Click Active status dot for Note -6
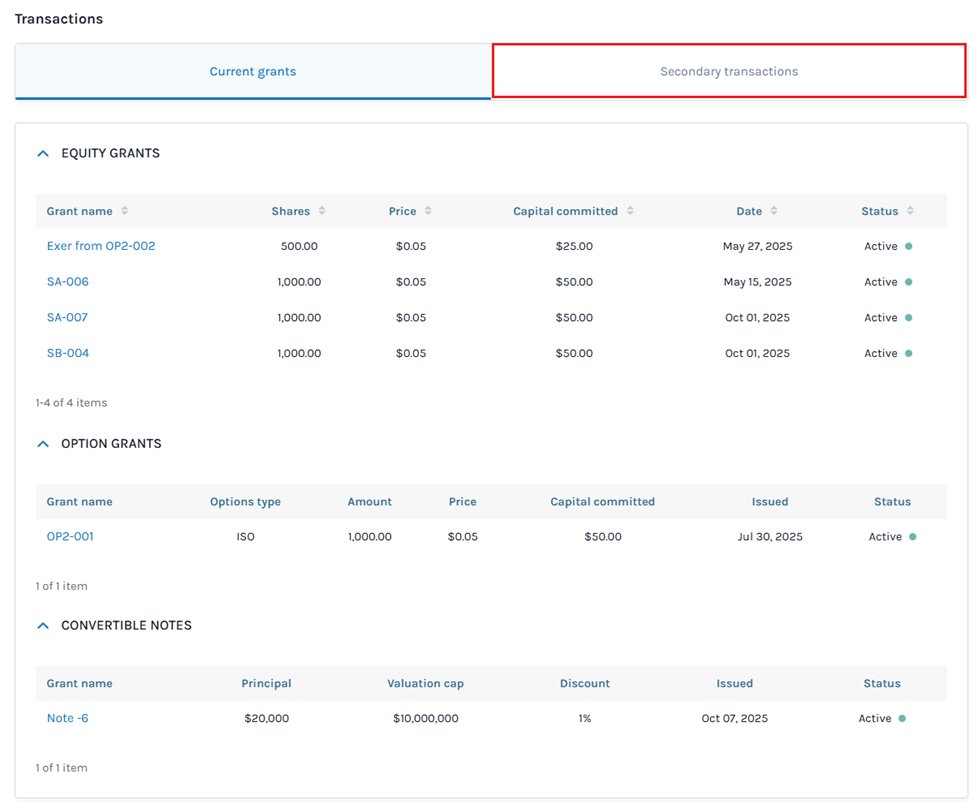This screenshot has width=974, height=804. pos(901,718)
